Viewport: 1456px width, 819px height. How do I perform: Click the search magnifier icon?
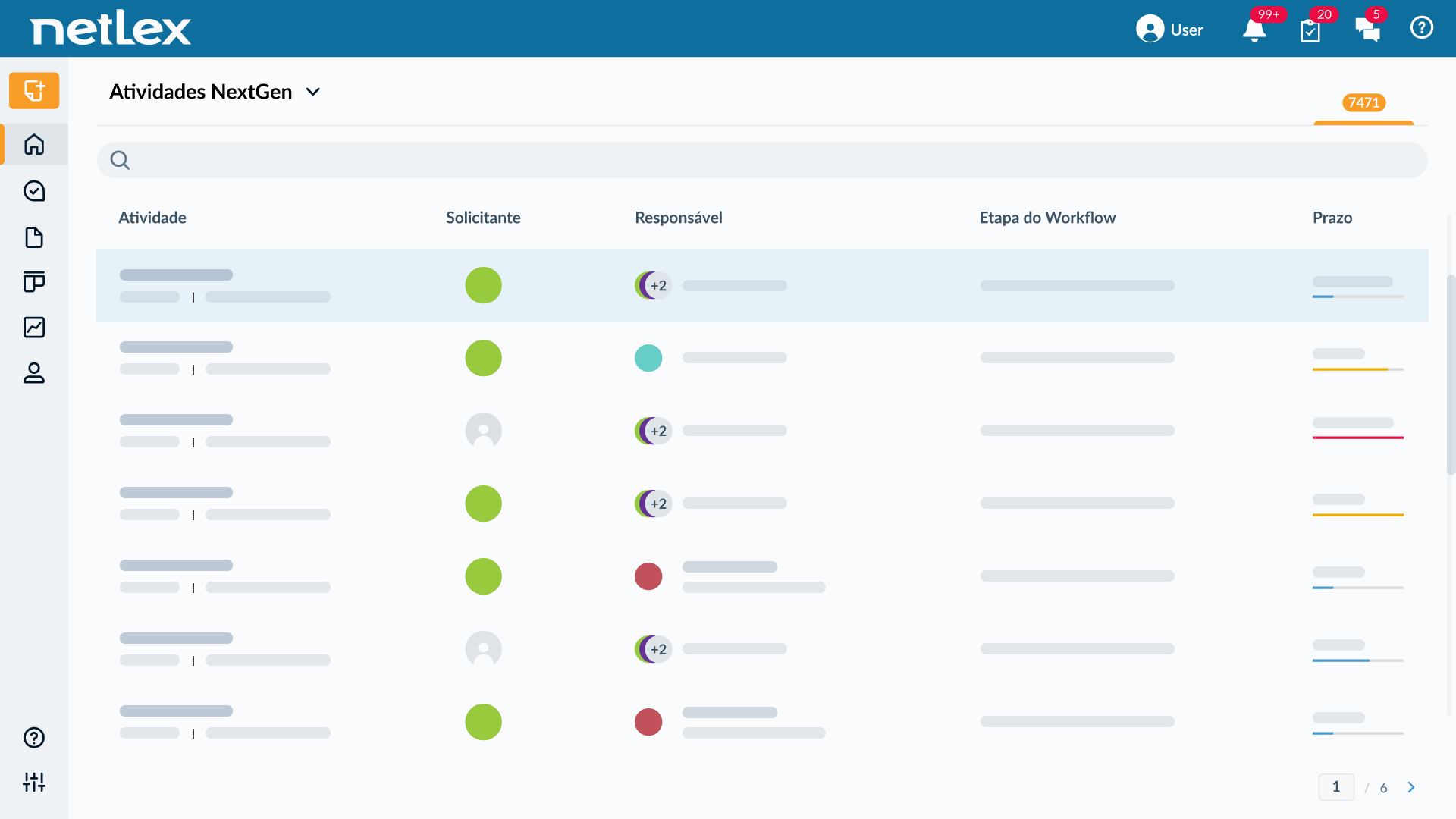tap(120, 161)
